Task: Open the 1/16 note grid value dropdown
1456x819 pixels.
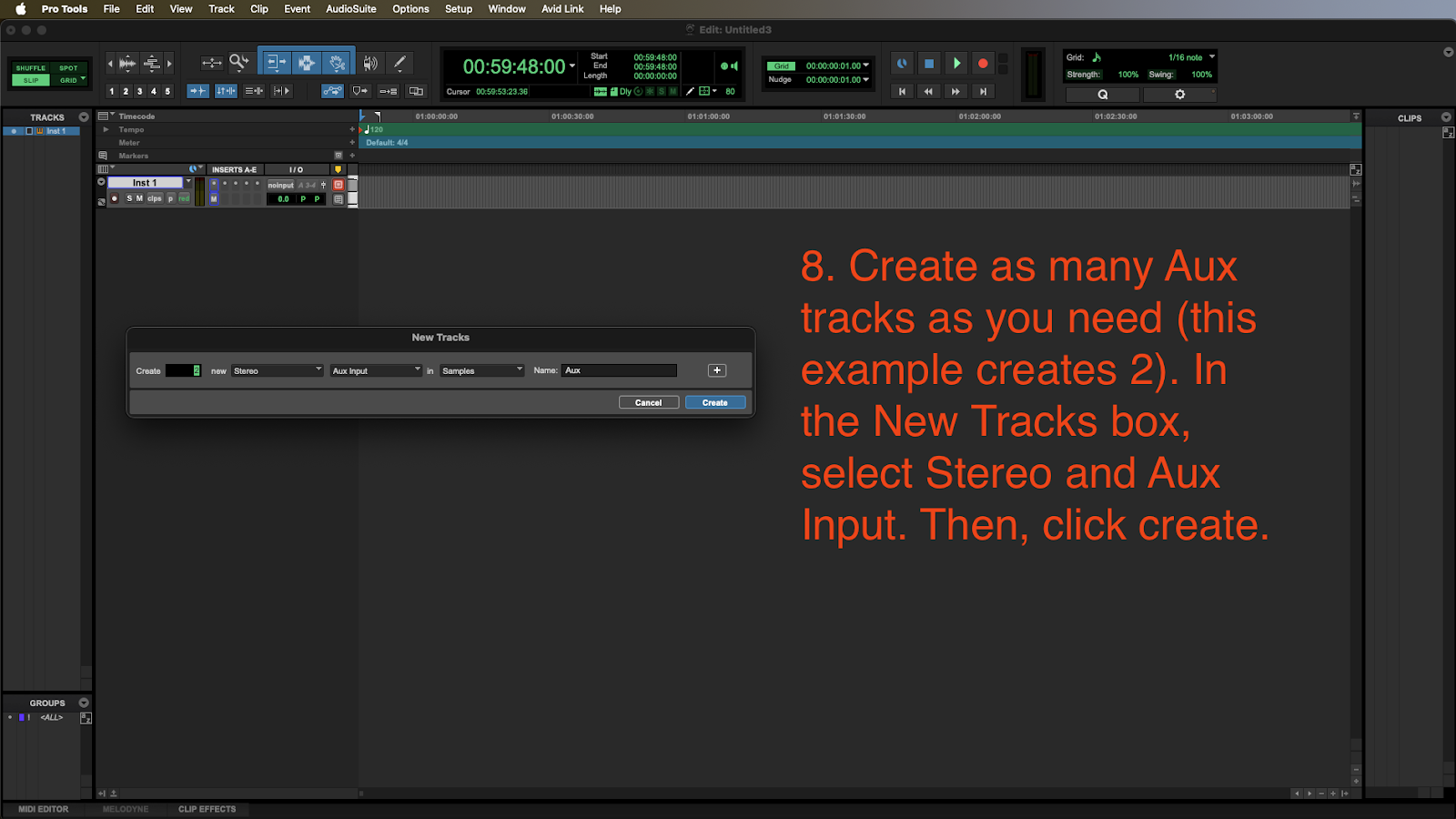Action: [1212, 56]
